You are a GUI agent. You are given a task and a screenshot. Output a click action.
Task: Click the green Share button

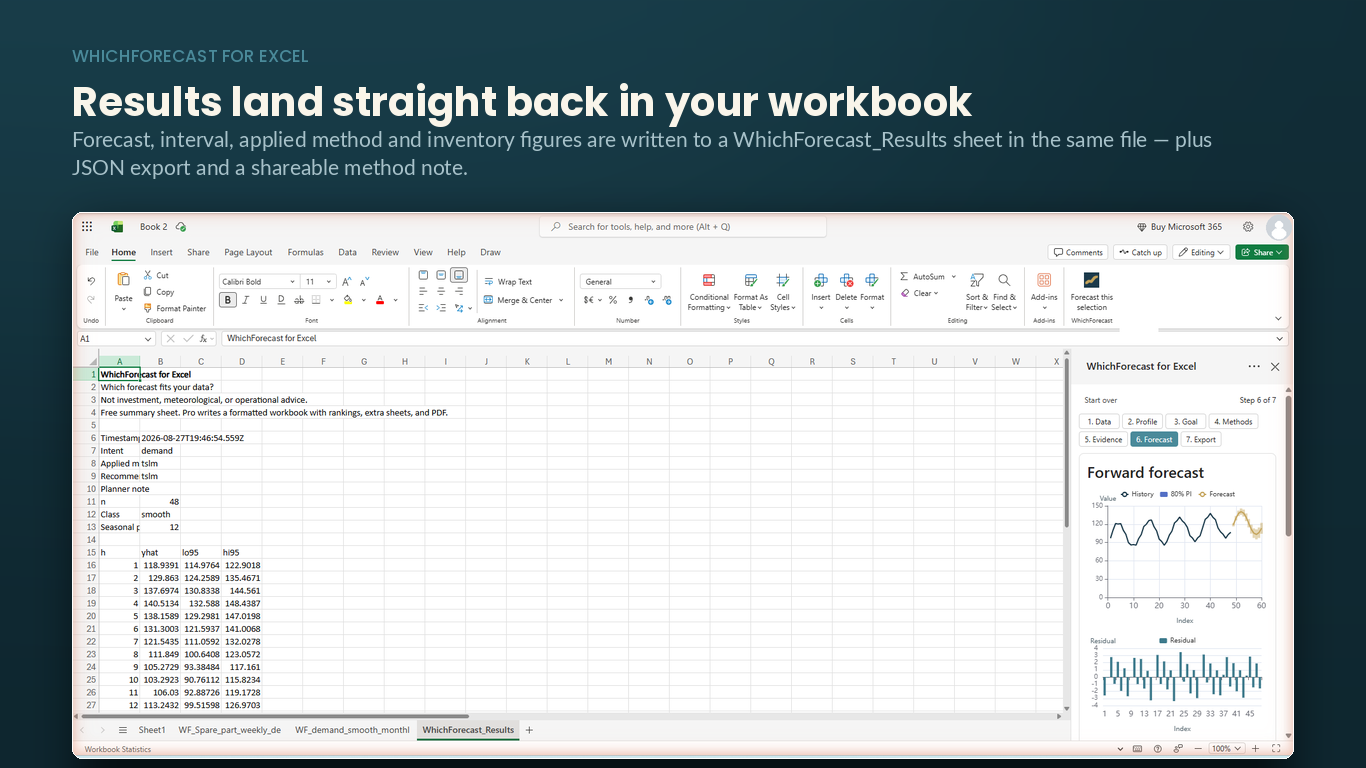click(1262, 253)
